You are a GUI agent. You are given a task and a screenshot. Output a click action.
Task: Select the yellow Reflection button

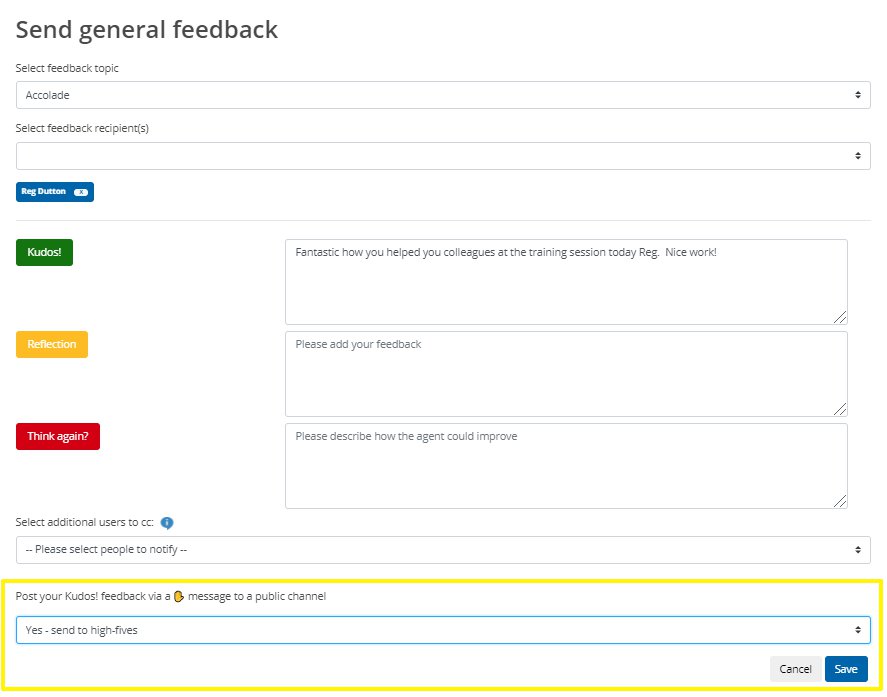[x=52, y=345]
